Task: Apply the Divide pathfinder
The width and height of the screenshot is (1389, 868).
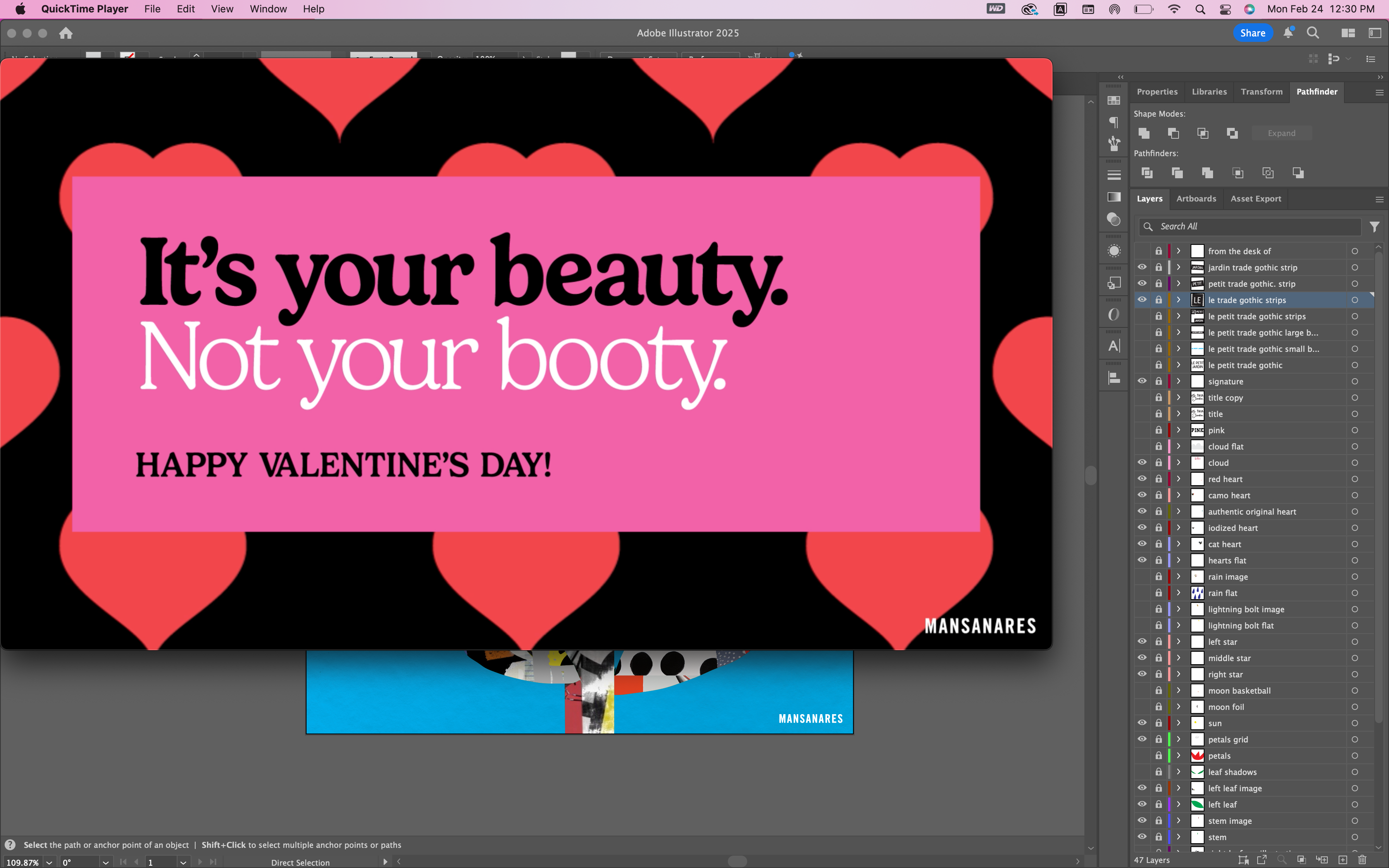Action: 1146,173
